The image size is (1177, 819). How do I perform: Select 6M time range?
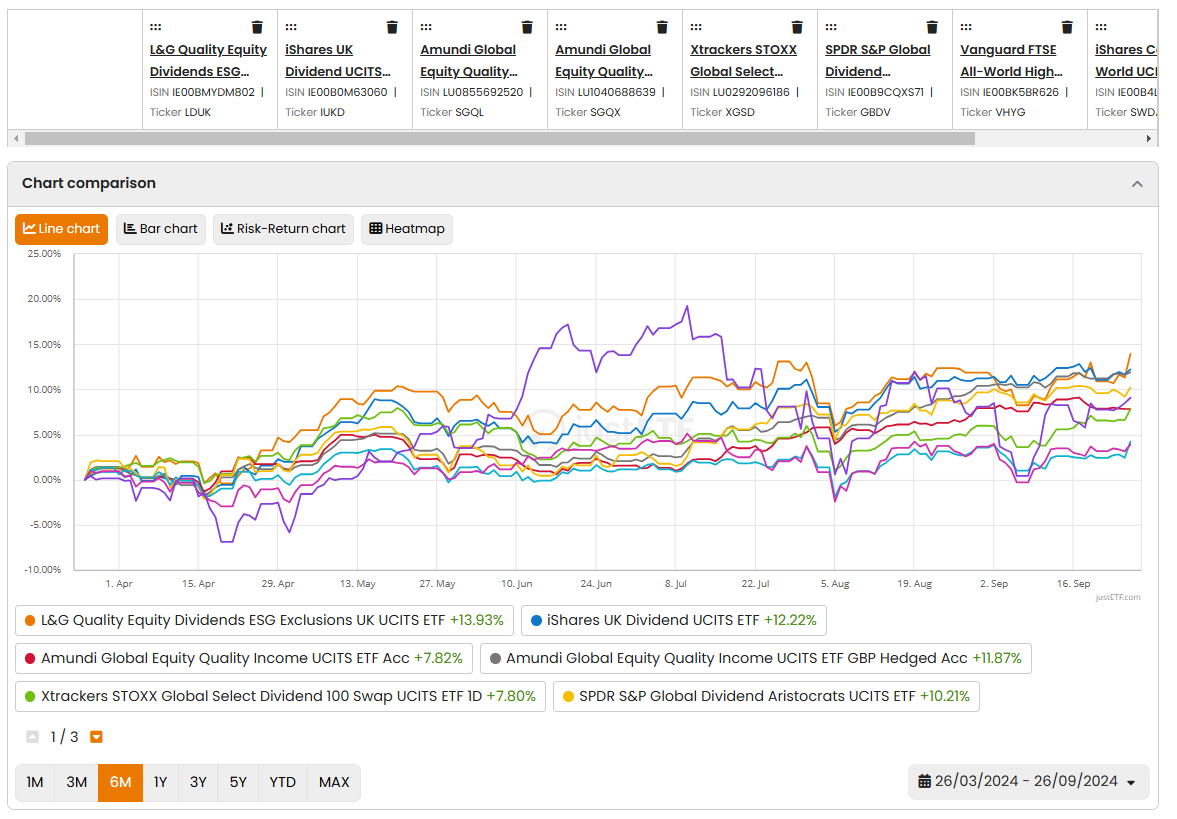tap(120, 782)
